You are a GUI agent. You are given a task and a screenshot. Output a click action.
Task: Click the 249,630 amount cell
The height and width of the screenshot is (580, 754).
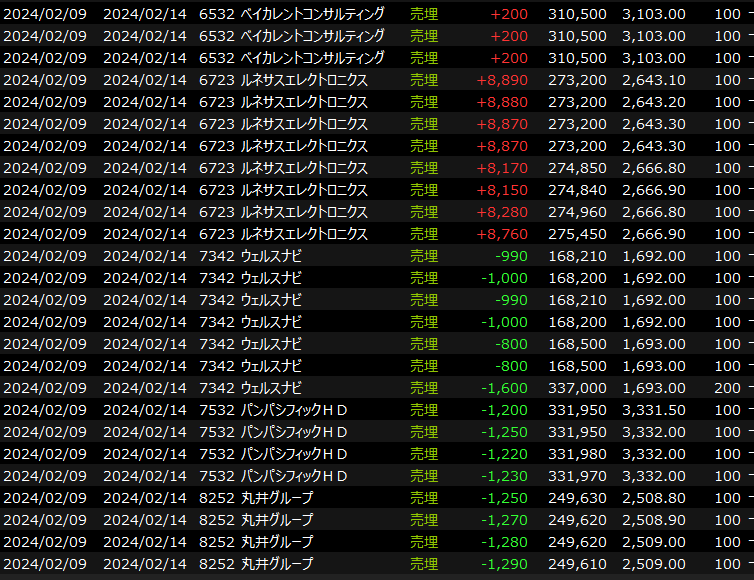577,498
